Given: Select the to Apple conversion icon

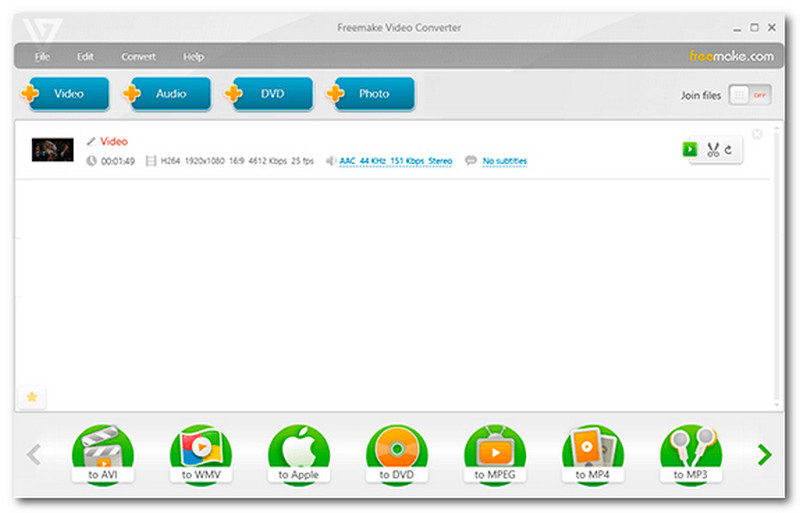Looking at the screenshot, I should [x=299, y=454].
